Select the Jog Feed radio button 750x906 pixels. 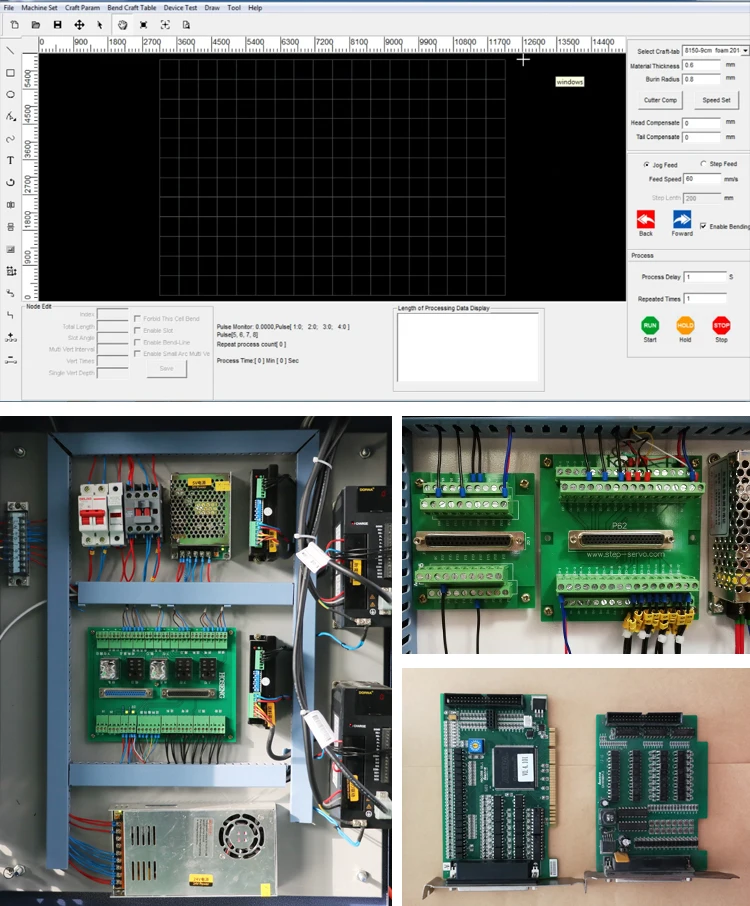645,164
